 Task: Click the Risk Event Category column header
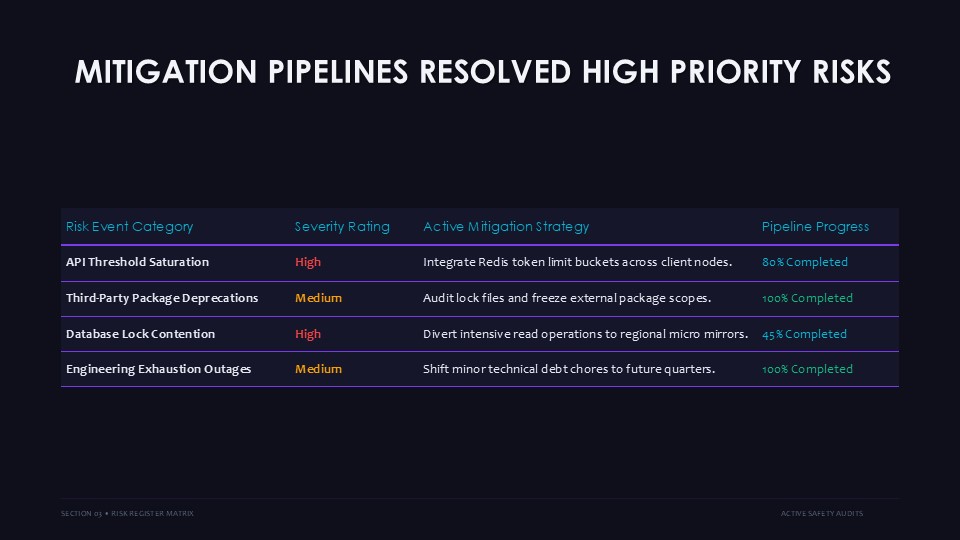pos(129,227)
